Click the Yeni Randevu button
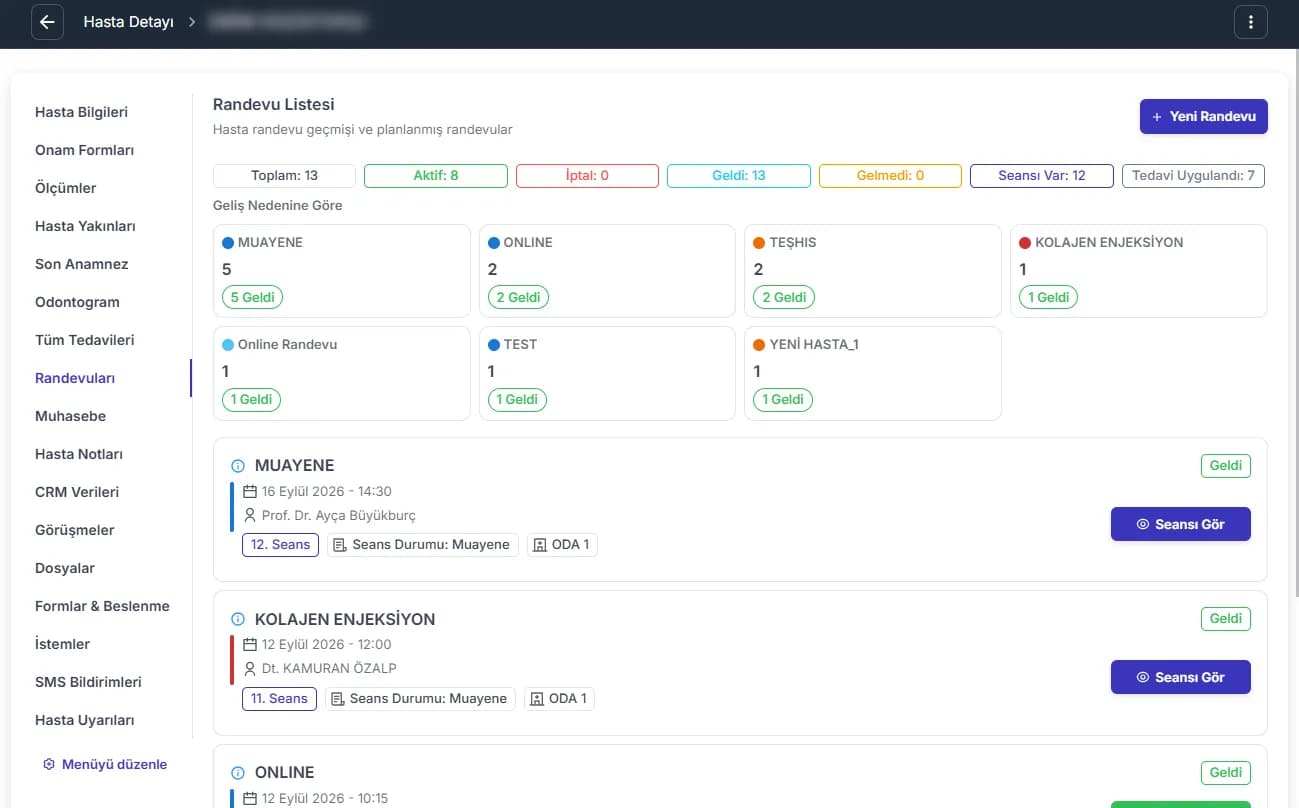 pyautogui.click(x=1204, y=117)
